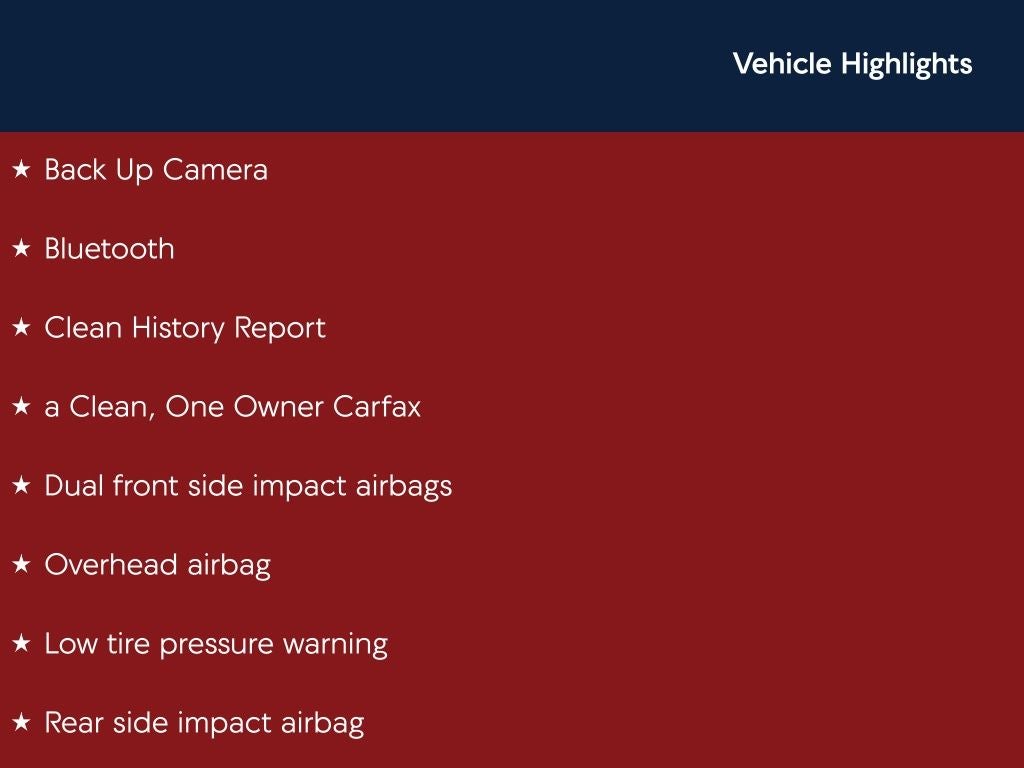The width and height of the screenshot is (1024, 768).
Task: Select the "Back Up Camera" text
Action: (x=156, y=170)
